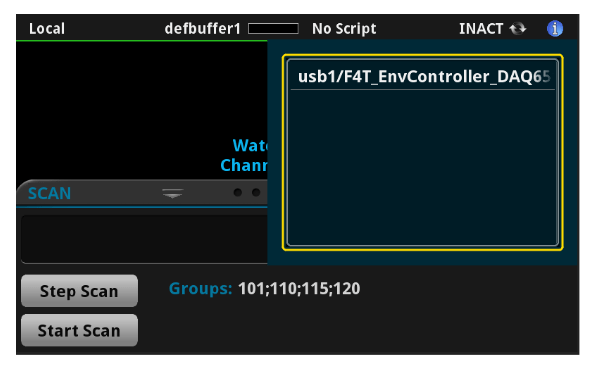This screenshot has width=594, height=367.
Task: Open the defbuffer1 active buffer indicator
Action: tap(202, 28)
